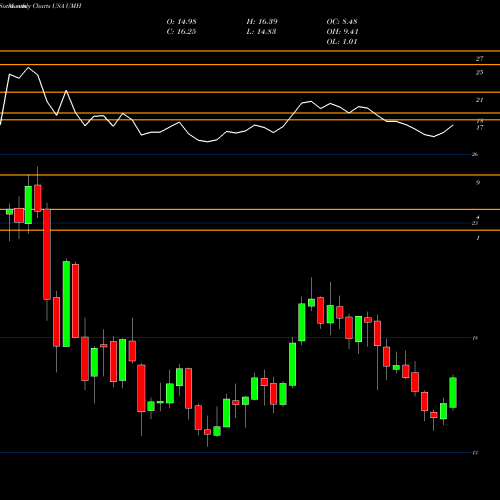Viewport: 500px width, 500px height.
Task: Click the end point of the white line
Action: pyautogui.click(x=453, y=125)
